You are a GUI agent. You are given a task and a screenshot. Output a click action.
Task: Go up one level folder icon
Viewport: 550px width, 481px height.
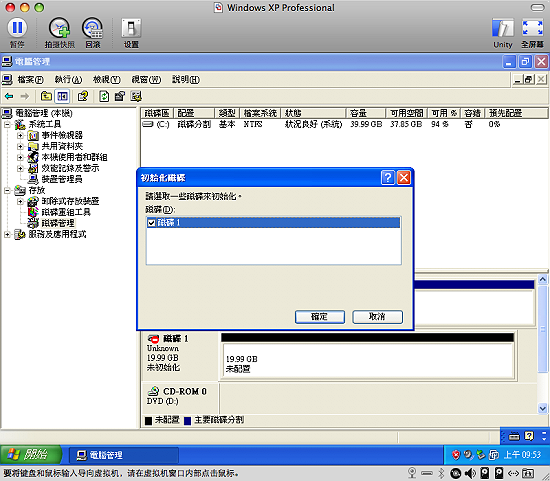(x=46, y=96)
